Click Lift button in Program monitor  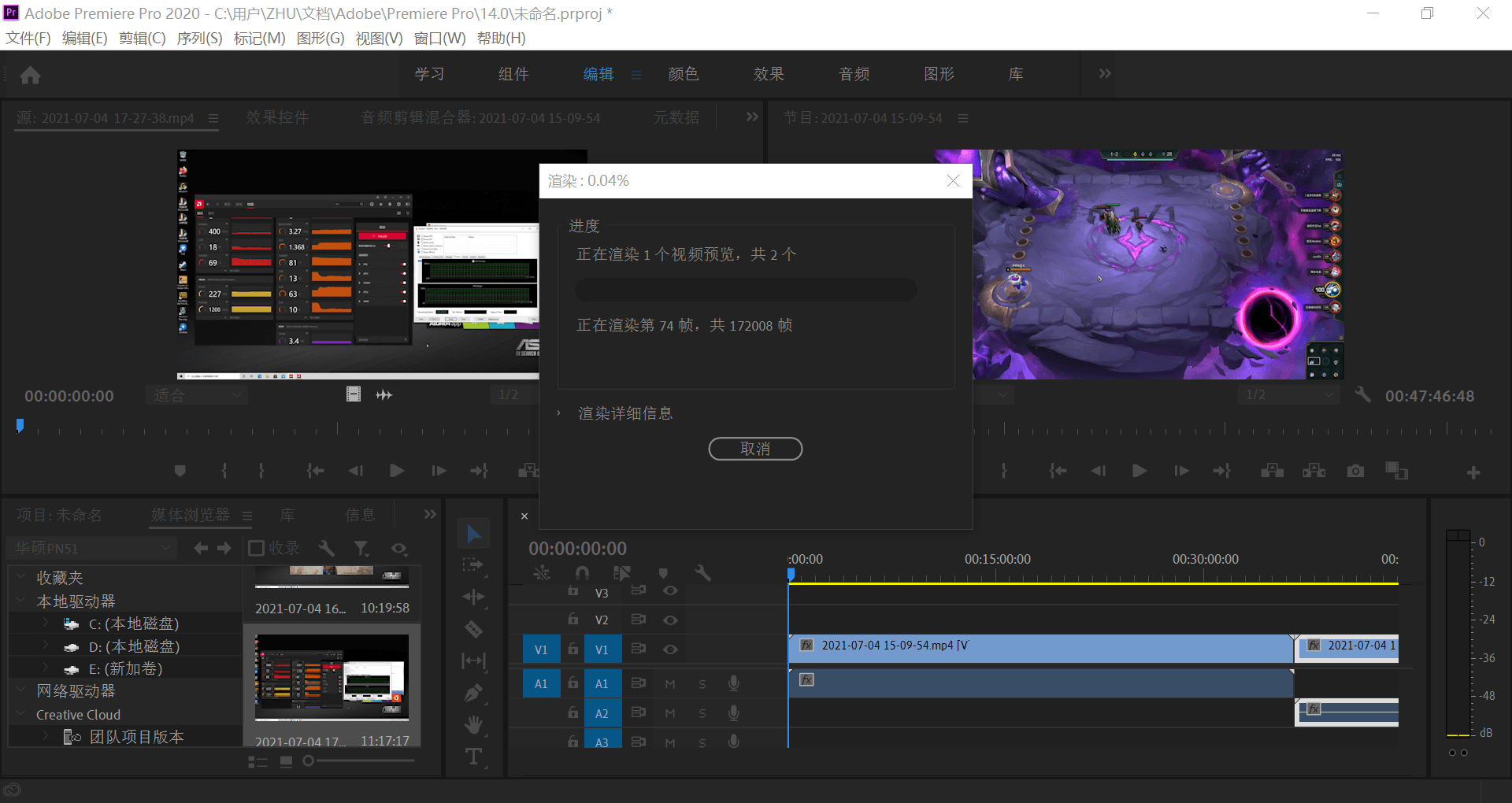1272,471
